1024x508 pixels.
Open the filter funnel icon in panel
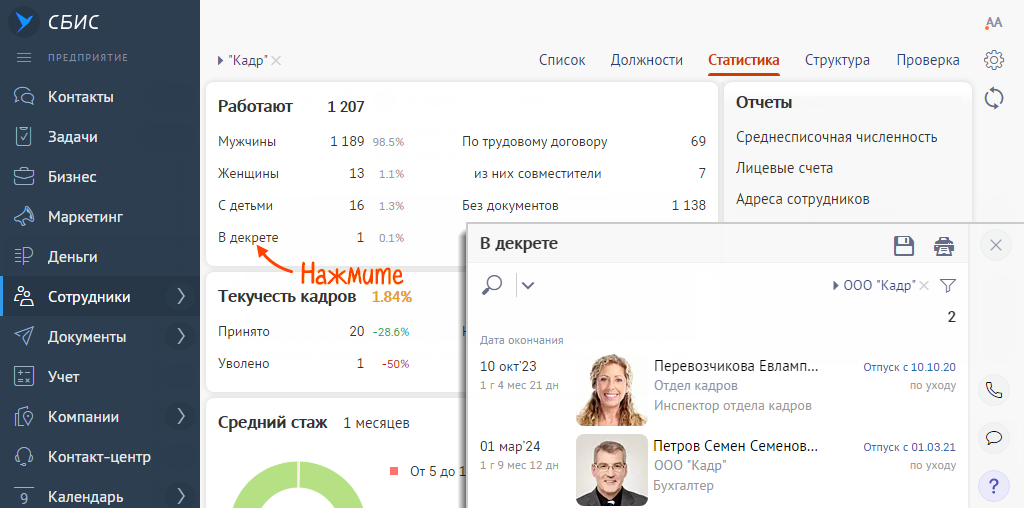click(948, 285)
